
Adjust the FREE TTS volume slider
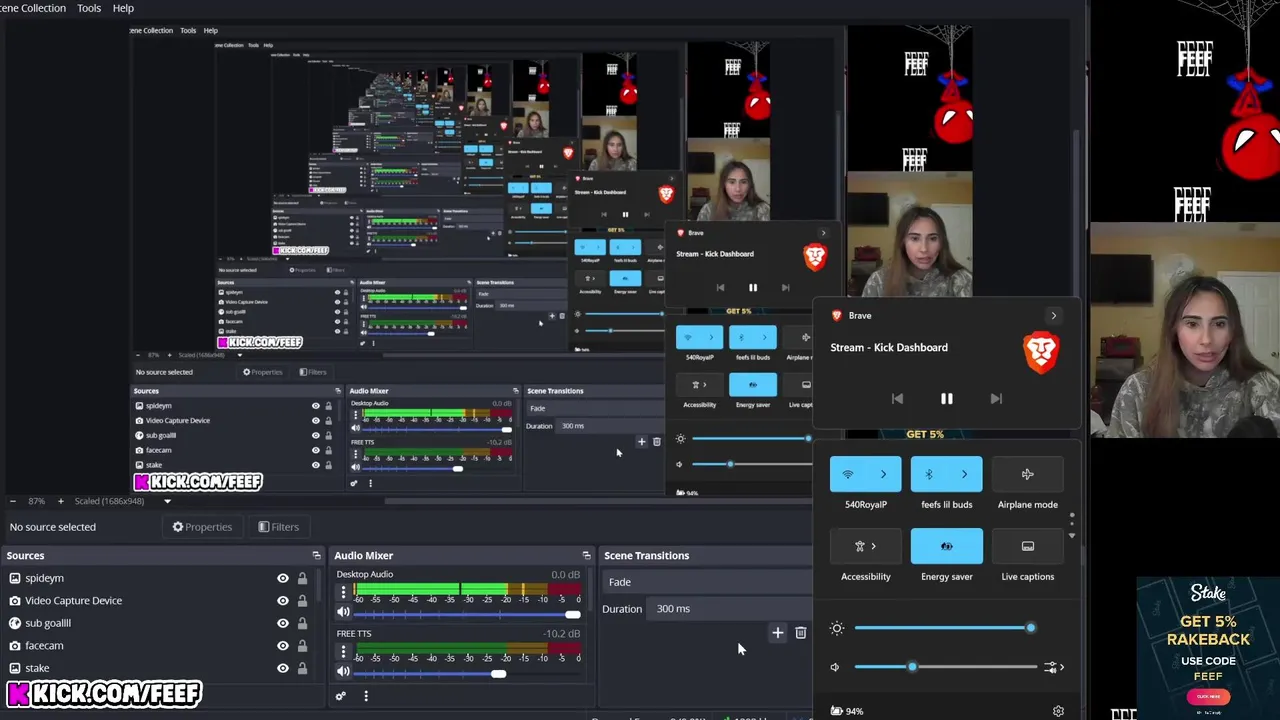tap(466, 673)
